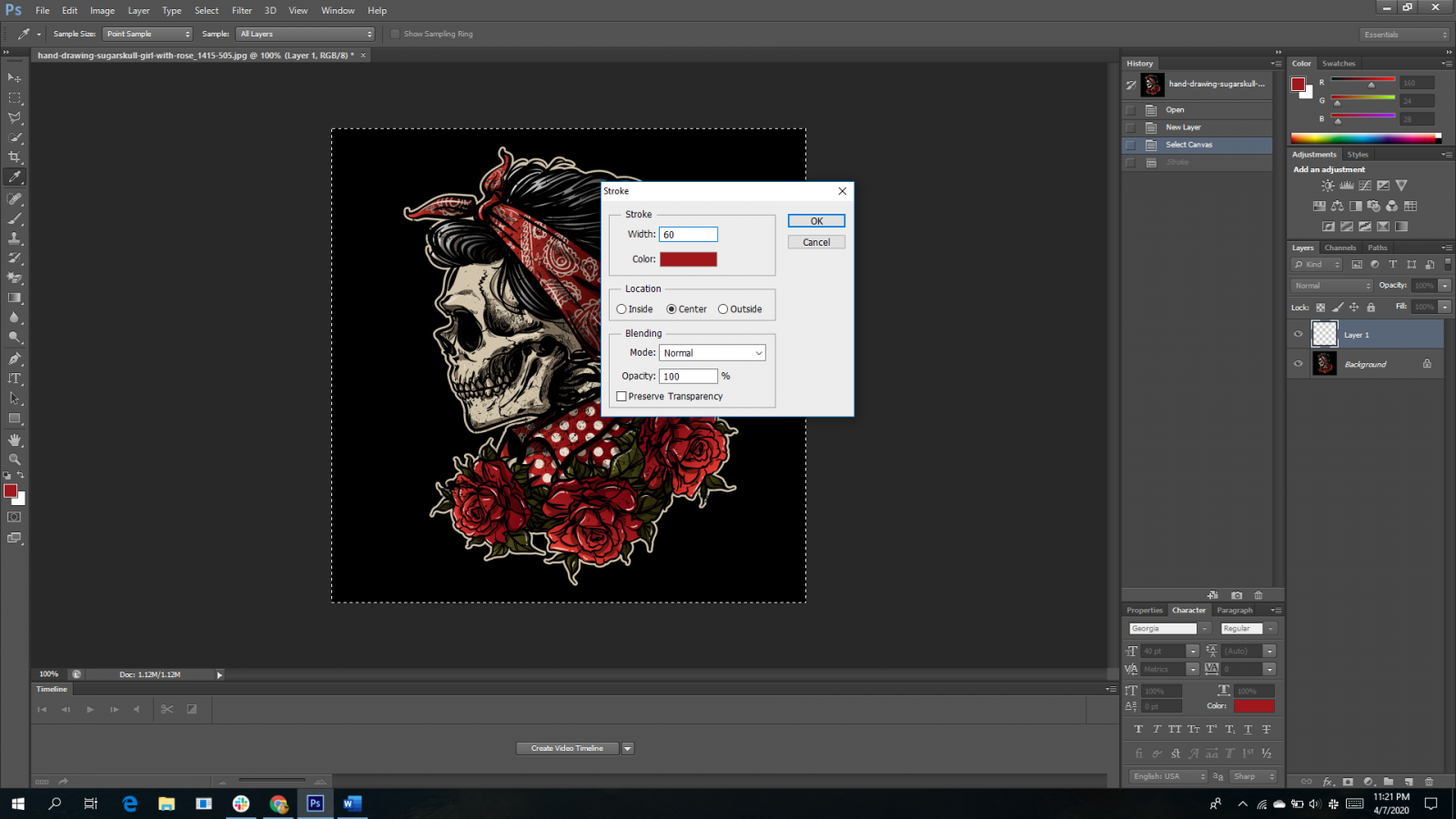The height and width of the screenshot is (819, 1456).
Task: Select the Horizontal Type tool
Action: coord(15,379)
